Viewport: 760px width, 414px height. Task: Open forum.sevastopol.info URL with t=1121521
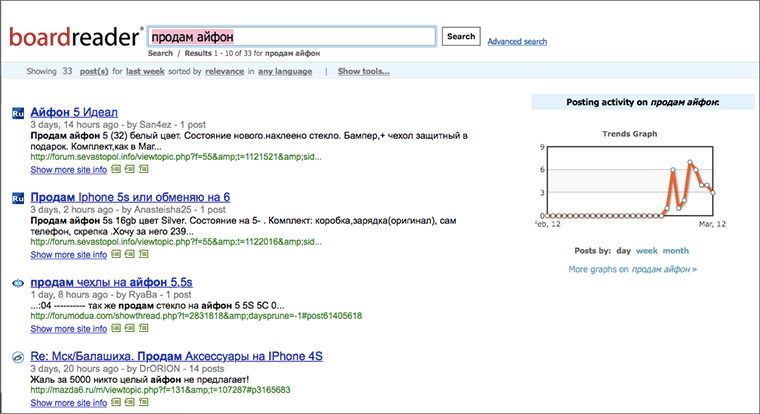pos(176,157)
